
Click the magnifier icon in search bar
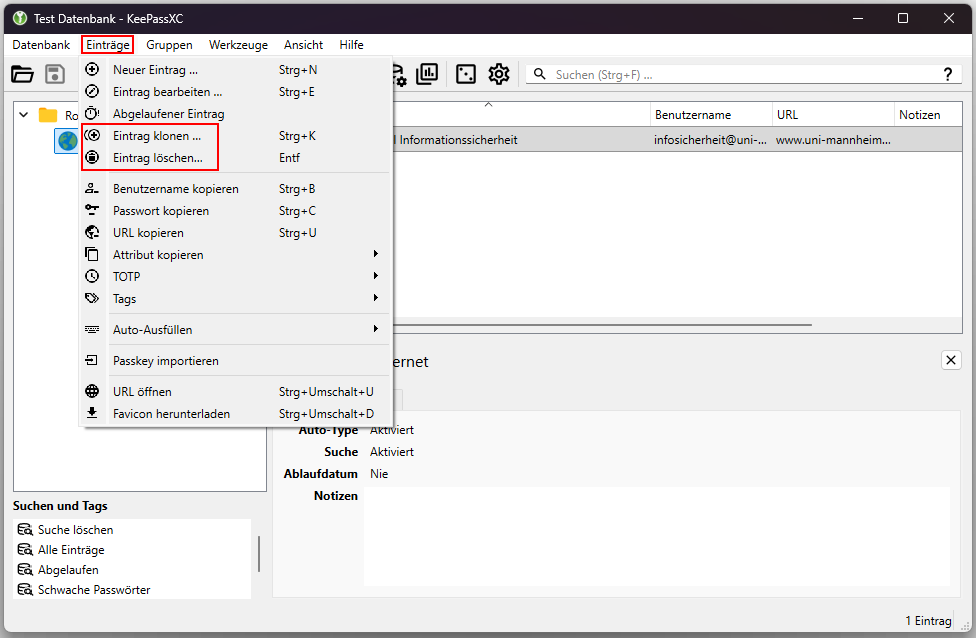coord(540,75)
